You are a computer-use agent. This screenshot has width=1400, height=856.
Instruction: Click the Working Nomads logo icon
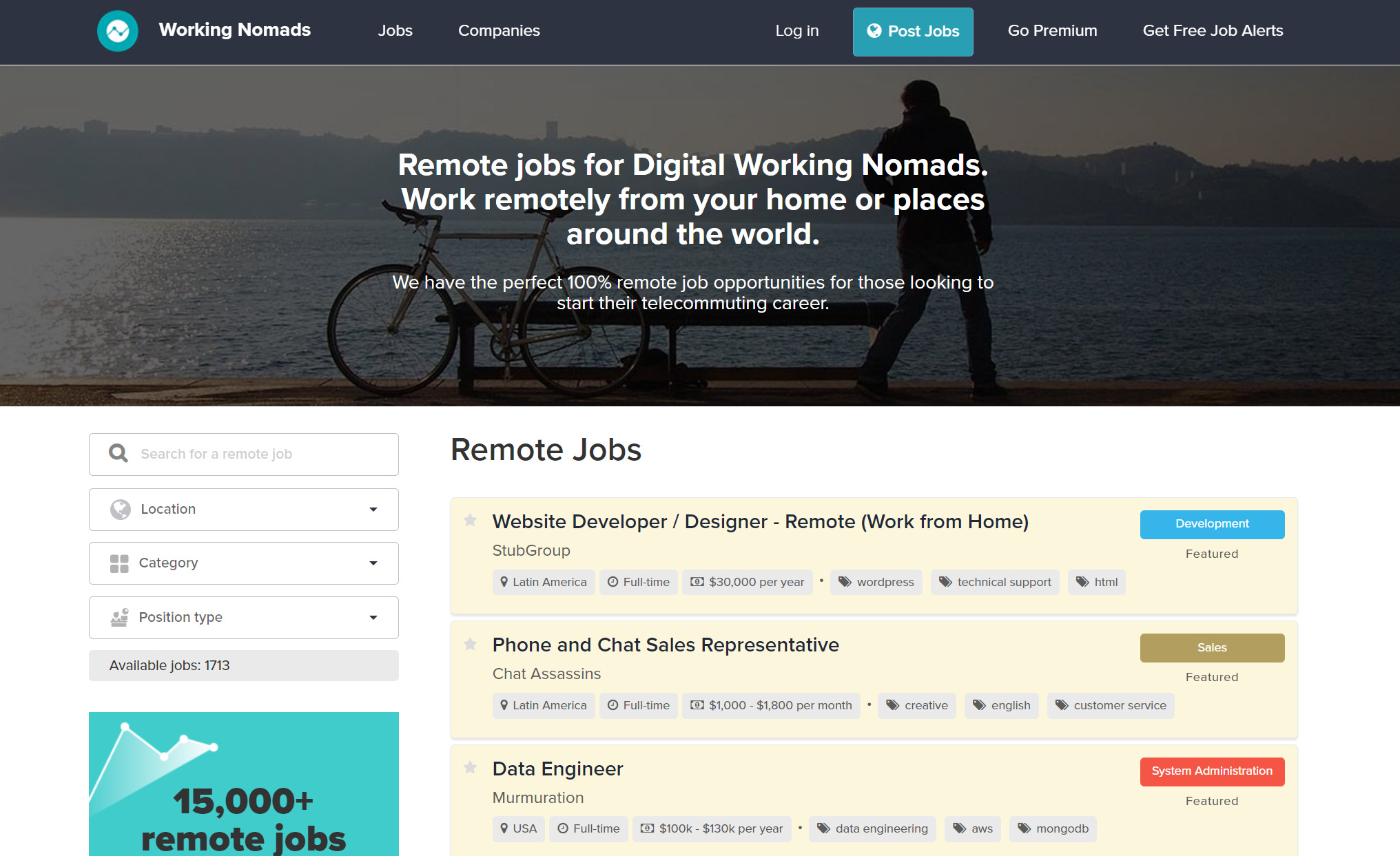(118, 31)
